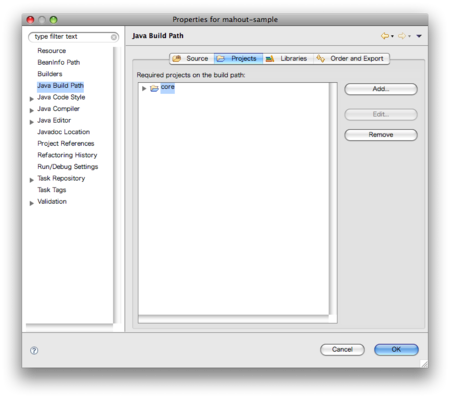Screen dimensions: 450x398
Task: Click the Source tab icon
Action: tap(177, 59)
